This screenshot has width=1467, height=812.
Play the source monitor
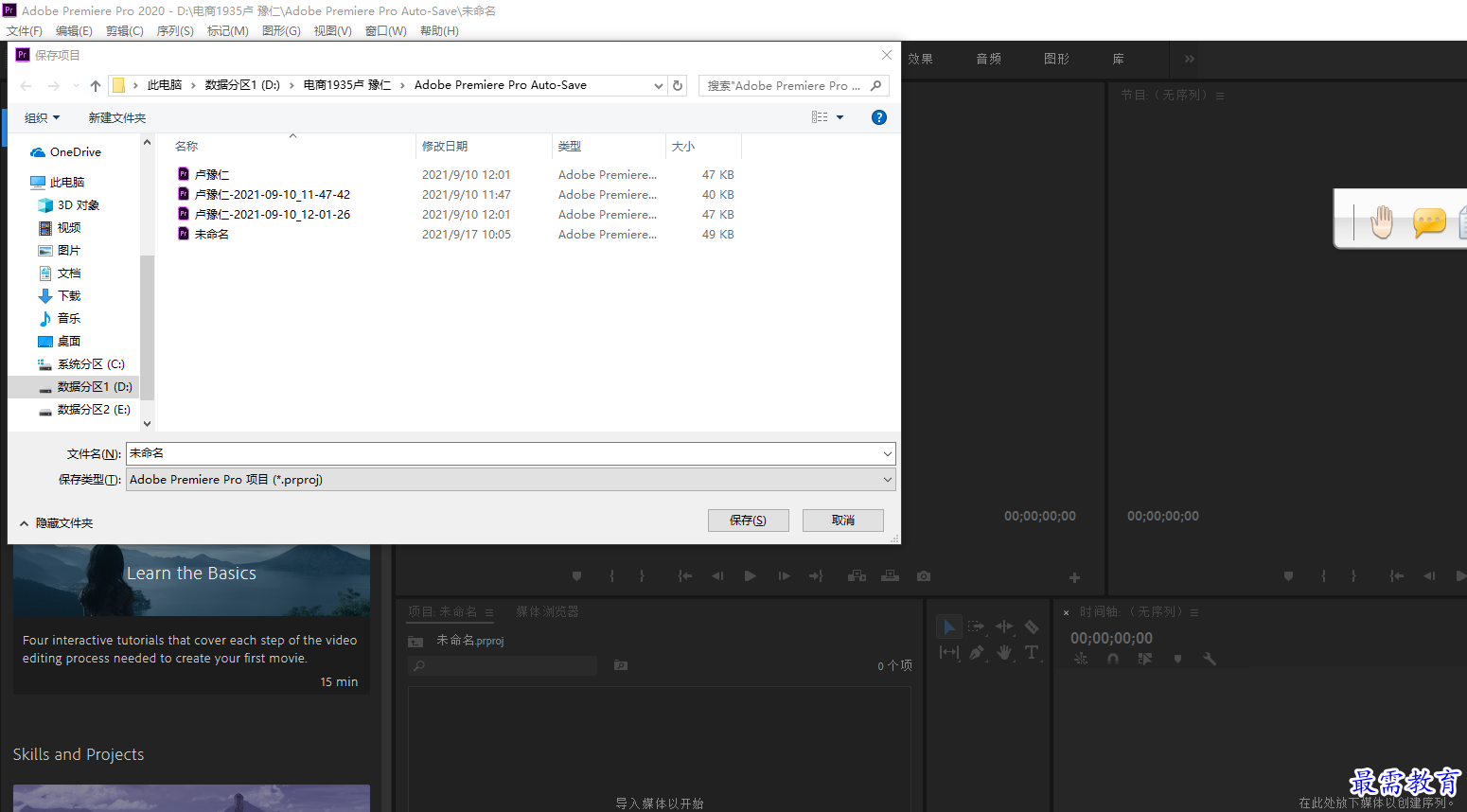750,575
